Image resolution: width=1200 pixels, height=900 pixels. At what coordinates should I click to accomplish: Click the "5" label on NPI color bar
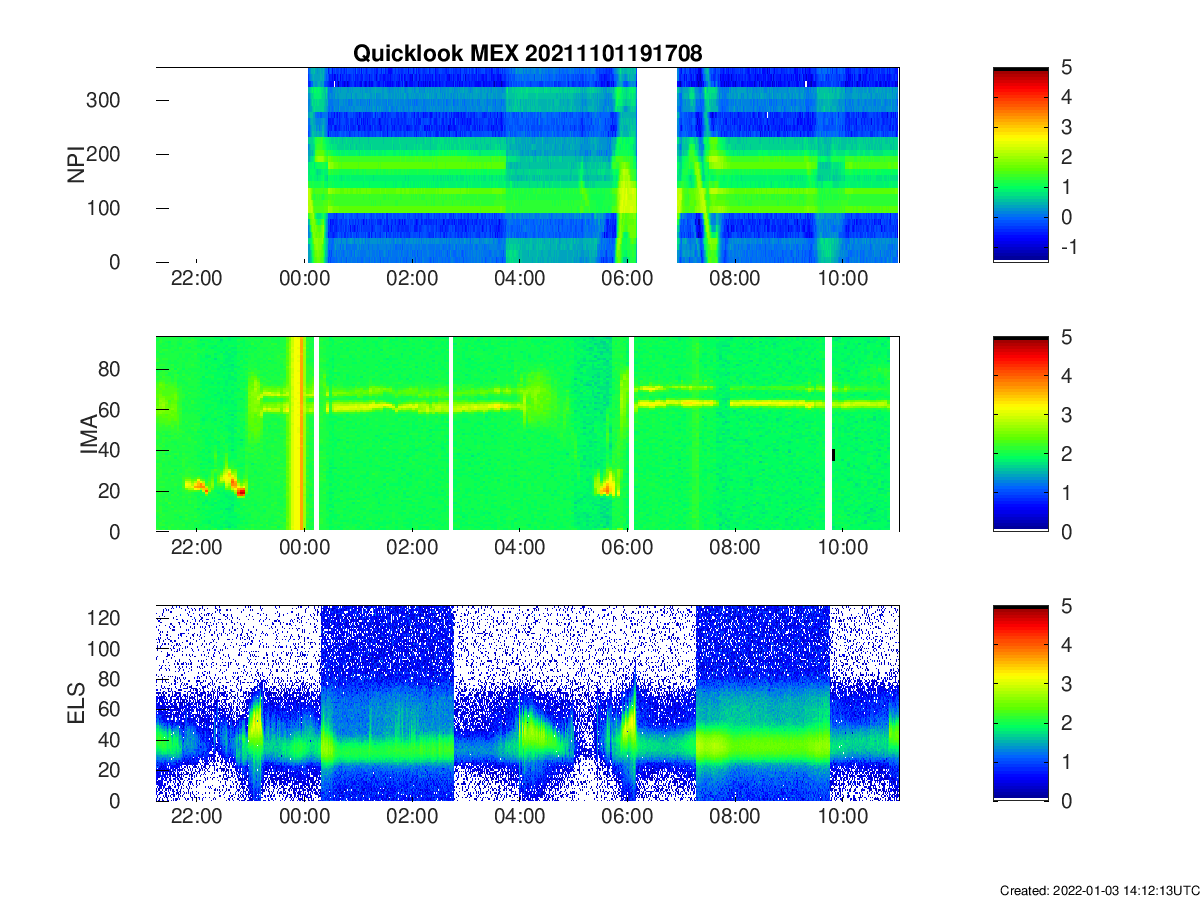pyautogui.click(x=1067, y=67)
